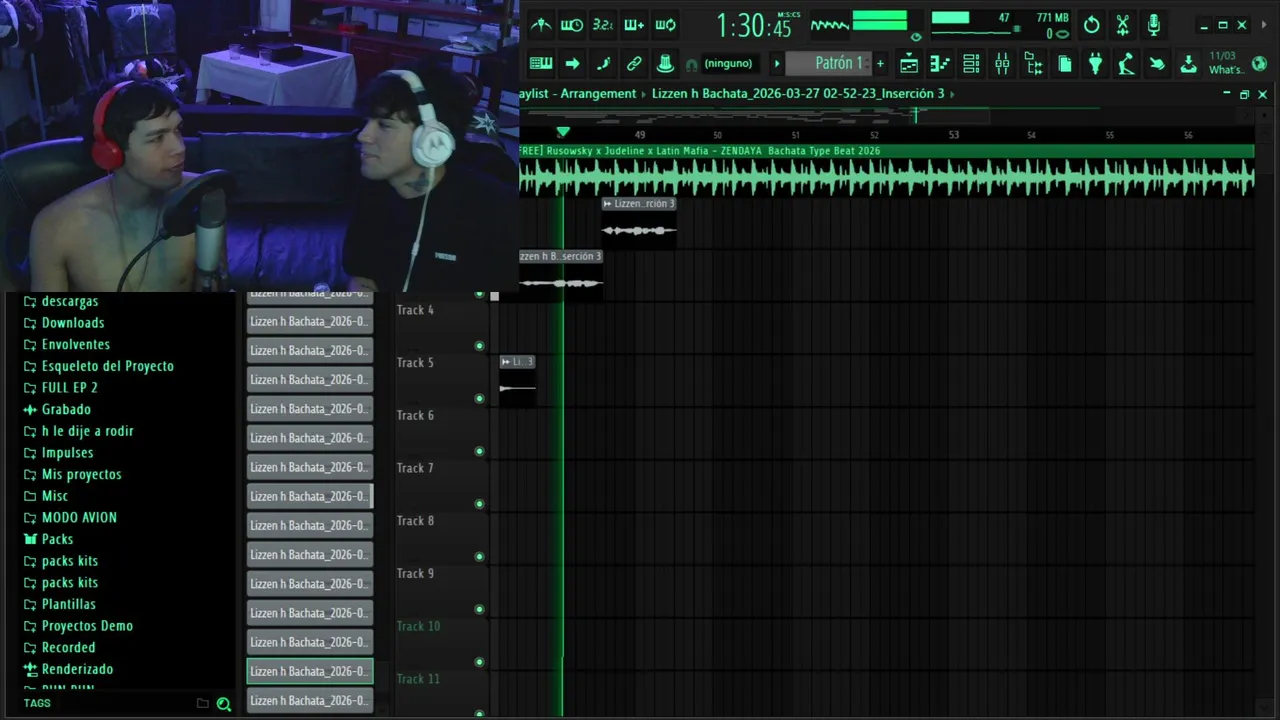Open the plugin picker plug icon
1280x720 pixels.
point(1095,64)
